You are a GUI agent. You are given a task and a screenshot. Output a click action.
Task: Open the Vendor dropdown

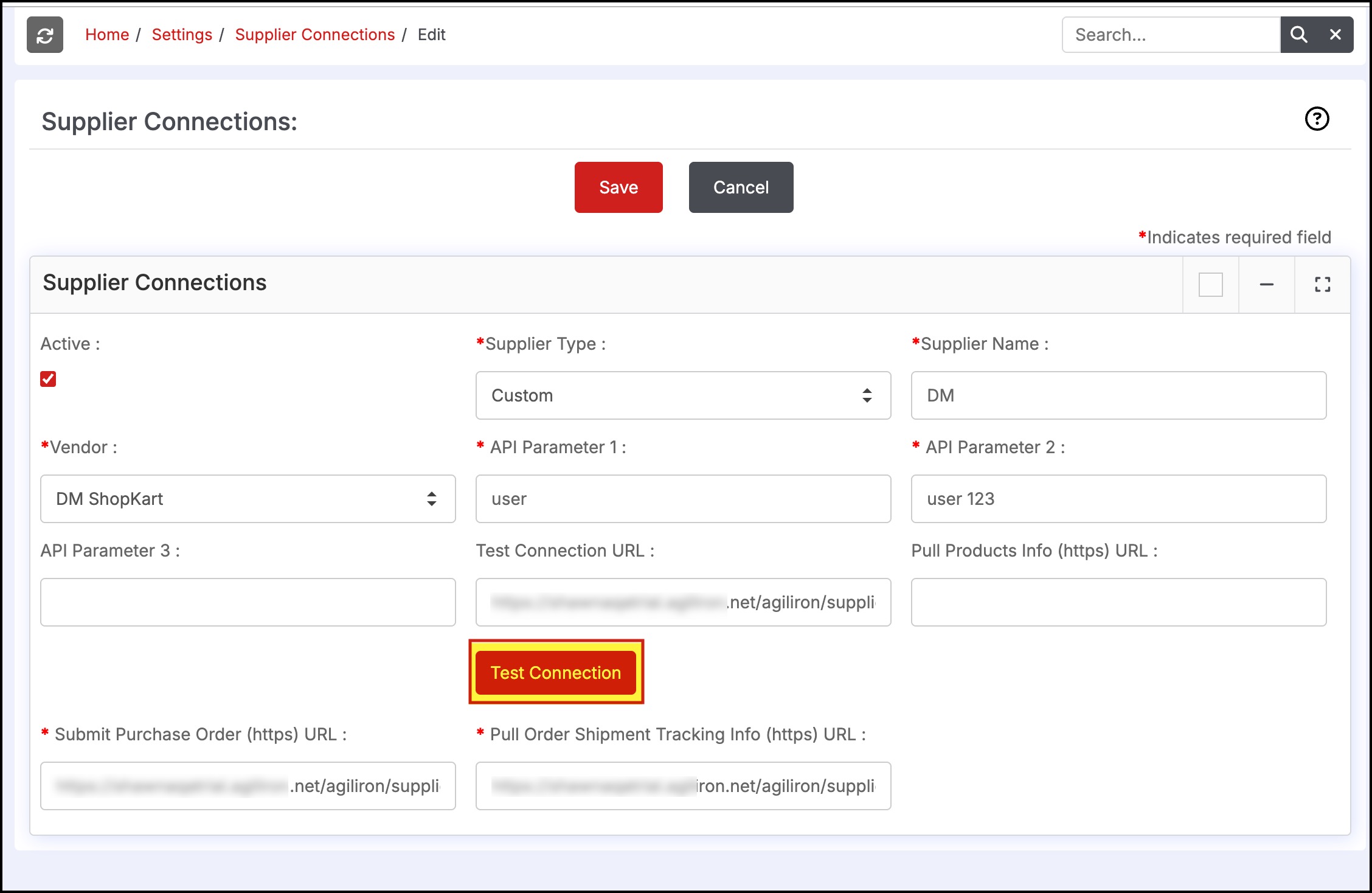248,499
